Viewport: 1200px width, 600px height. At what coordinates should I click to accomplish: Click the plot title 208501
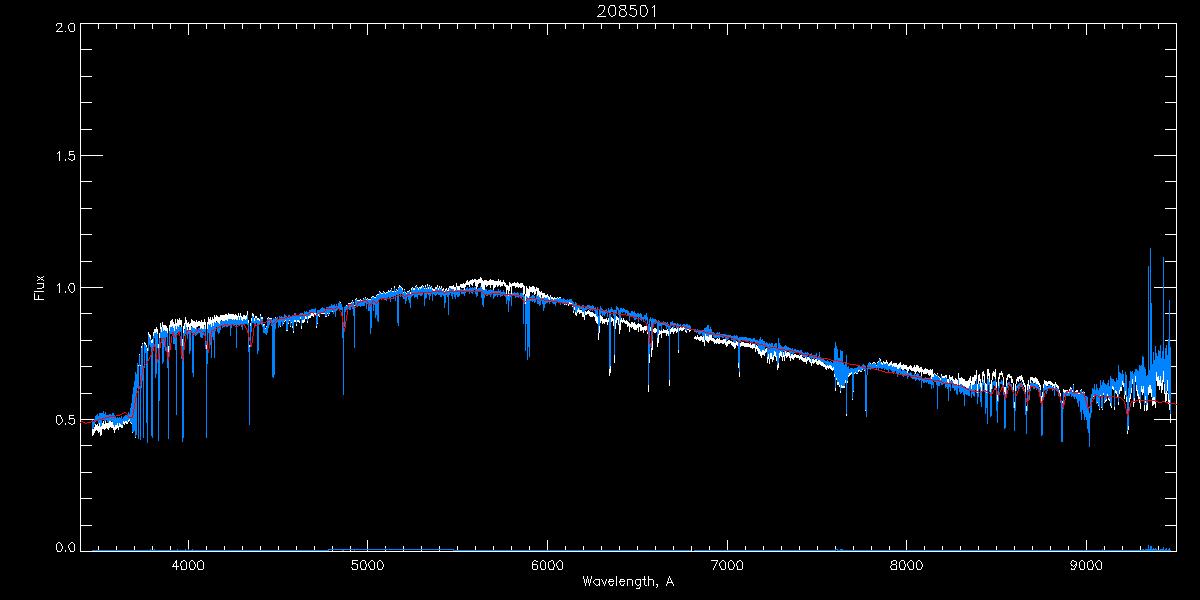[627, 12]
